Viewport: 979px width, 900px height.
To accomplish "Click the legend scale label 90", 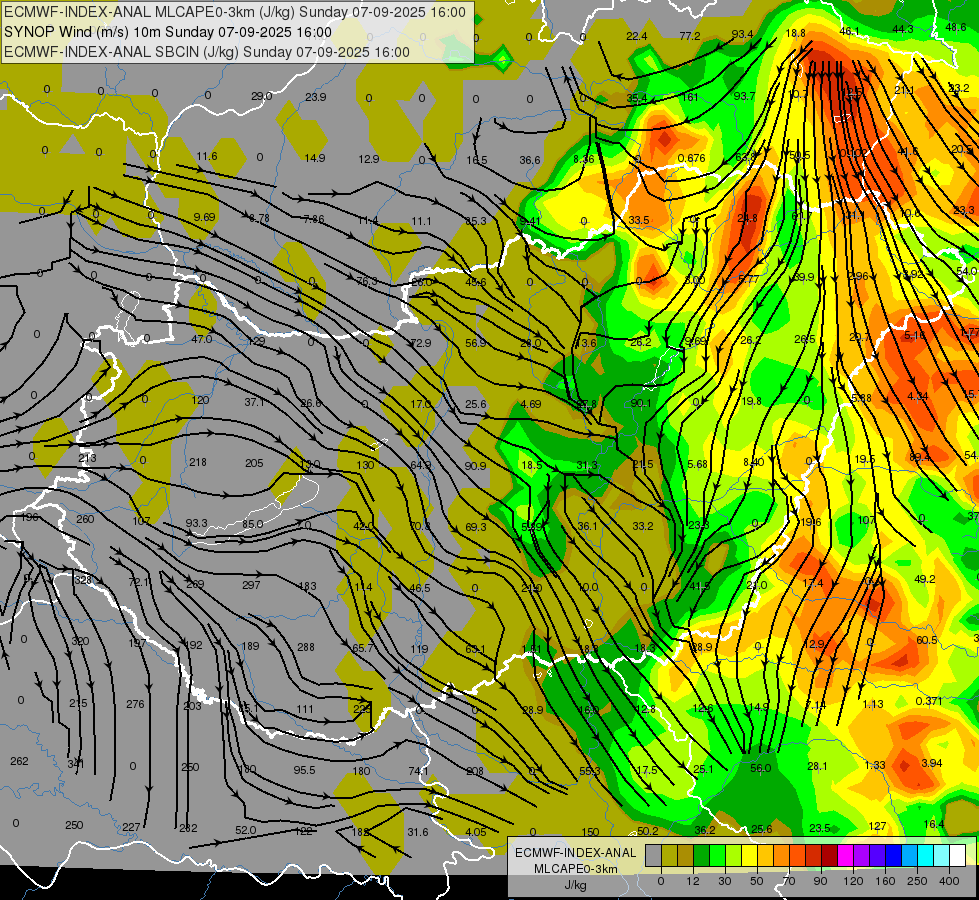I will pyautogui.click(x=820, y=881).
